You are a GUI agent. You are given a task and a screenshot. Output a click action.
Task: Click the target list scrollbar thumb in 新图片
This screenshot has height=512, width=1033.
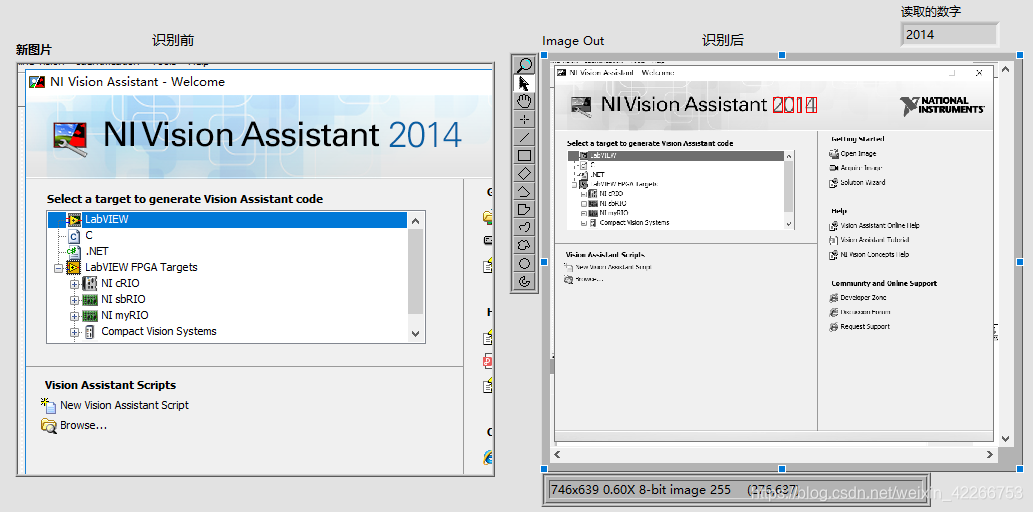click(415, 272)
